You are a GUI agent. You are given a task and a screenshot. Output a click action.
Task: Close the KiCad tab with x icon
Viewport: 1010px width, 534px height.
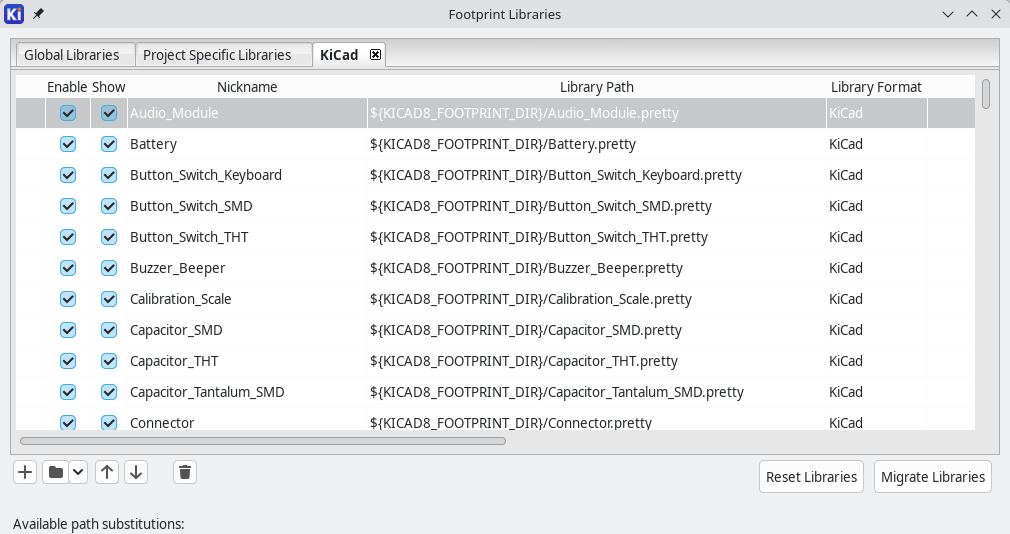376,55
